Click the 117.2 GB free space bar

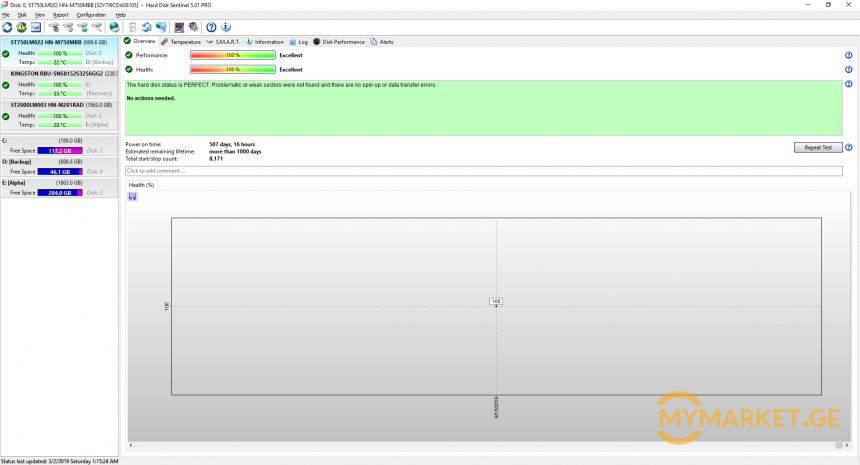point(60,151)
